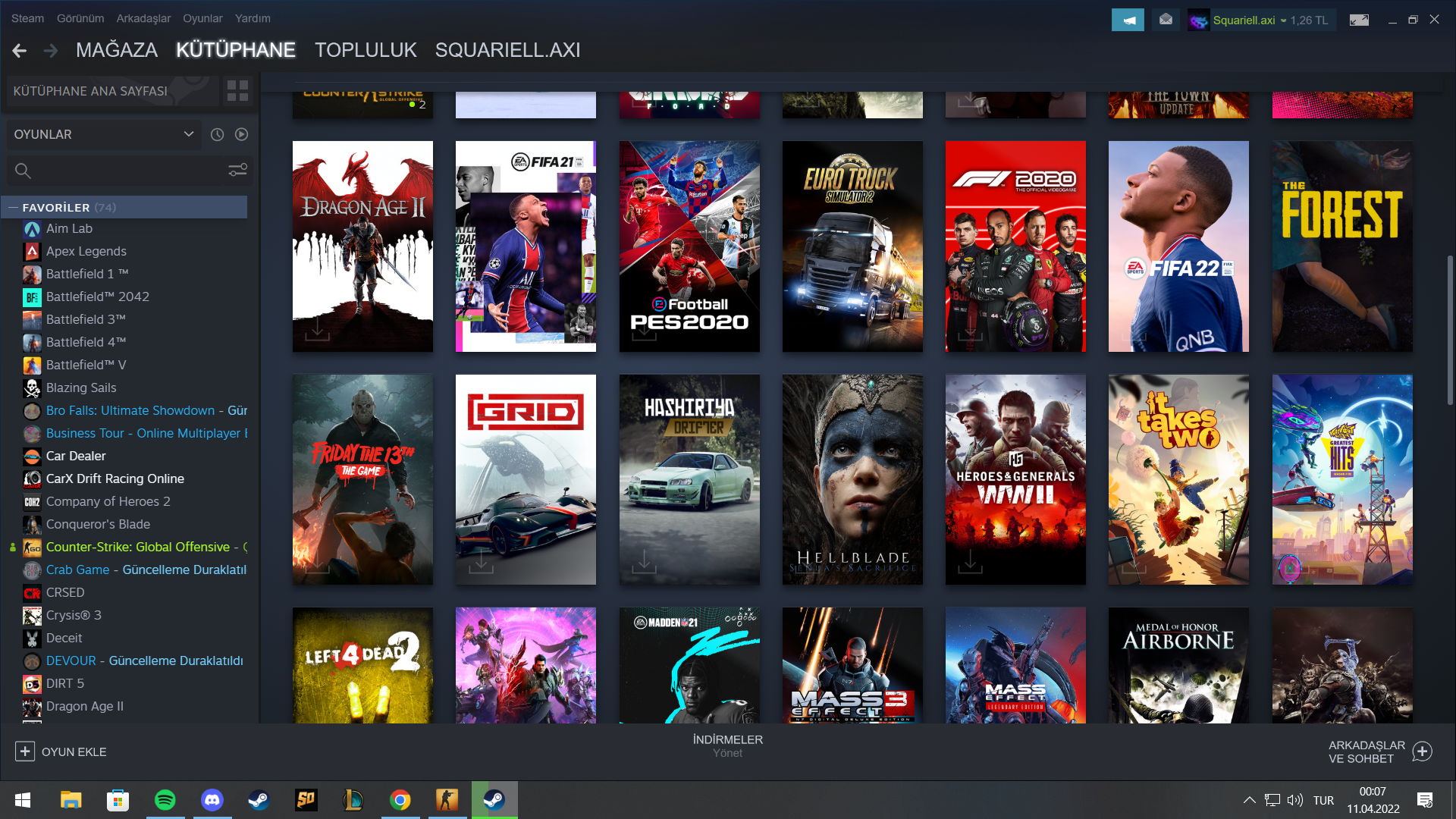The image size is (1456, 819).
Task: Click the back navigation arrow
Action: pyautogui.click(x=20, y=51)
